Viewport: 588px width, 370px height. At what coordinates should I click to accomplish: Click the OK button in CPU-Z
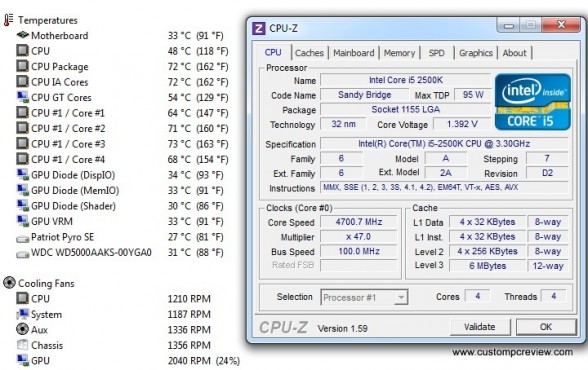click(546, 327)
